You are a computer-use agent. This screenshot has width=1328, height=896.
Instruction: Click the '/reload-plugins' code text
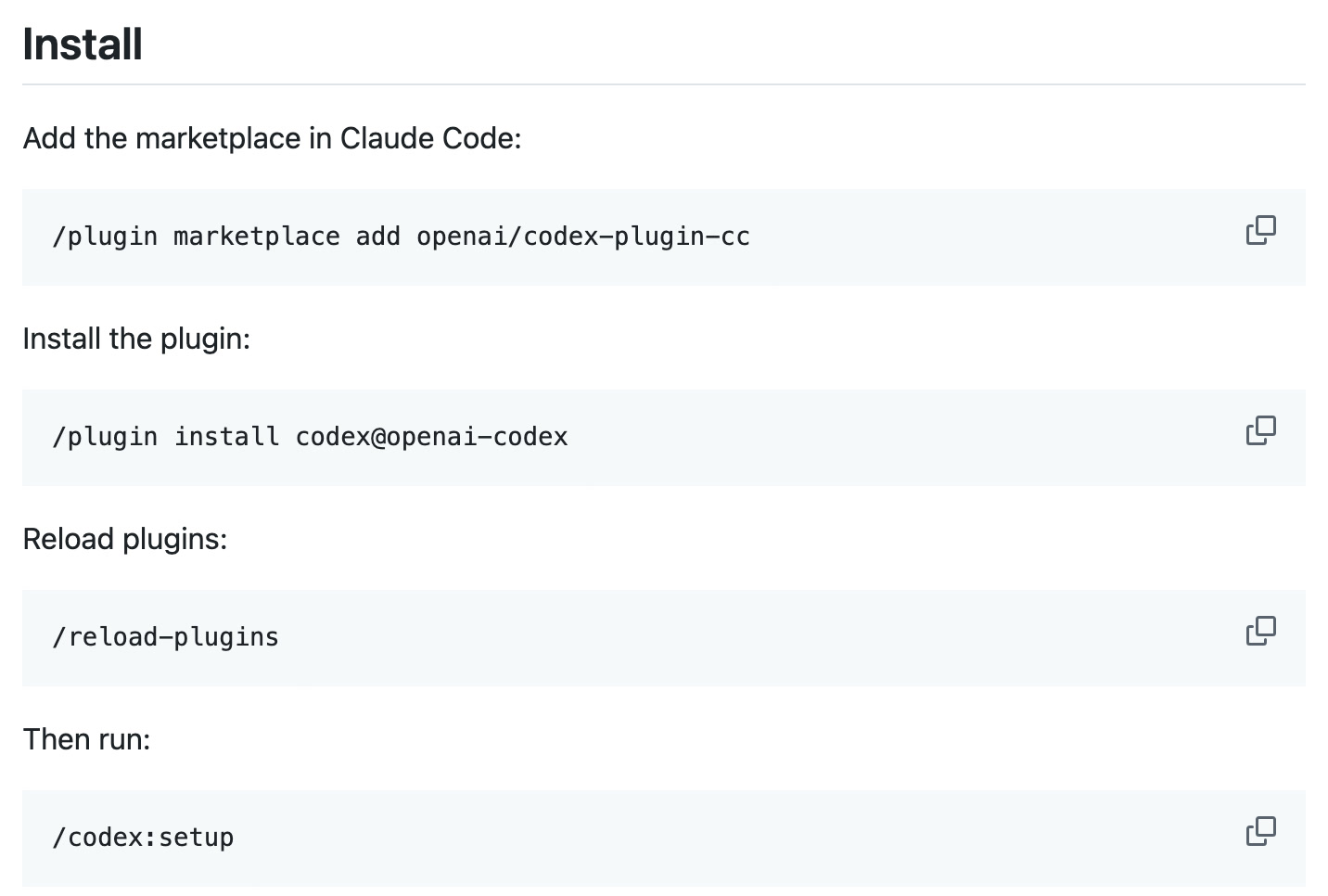click(x=165, y=637)
